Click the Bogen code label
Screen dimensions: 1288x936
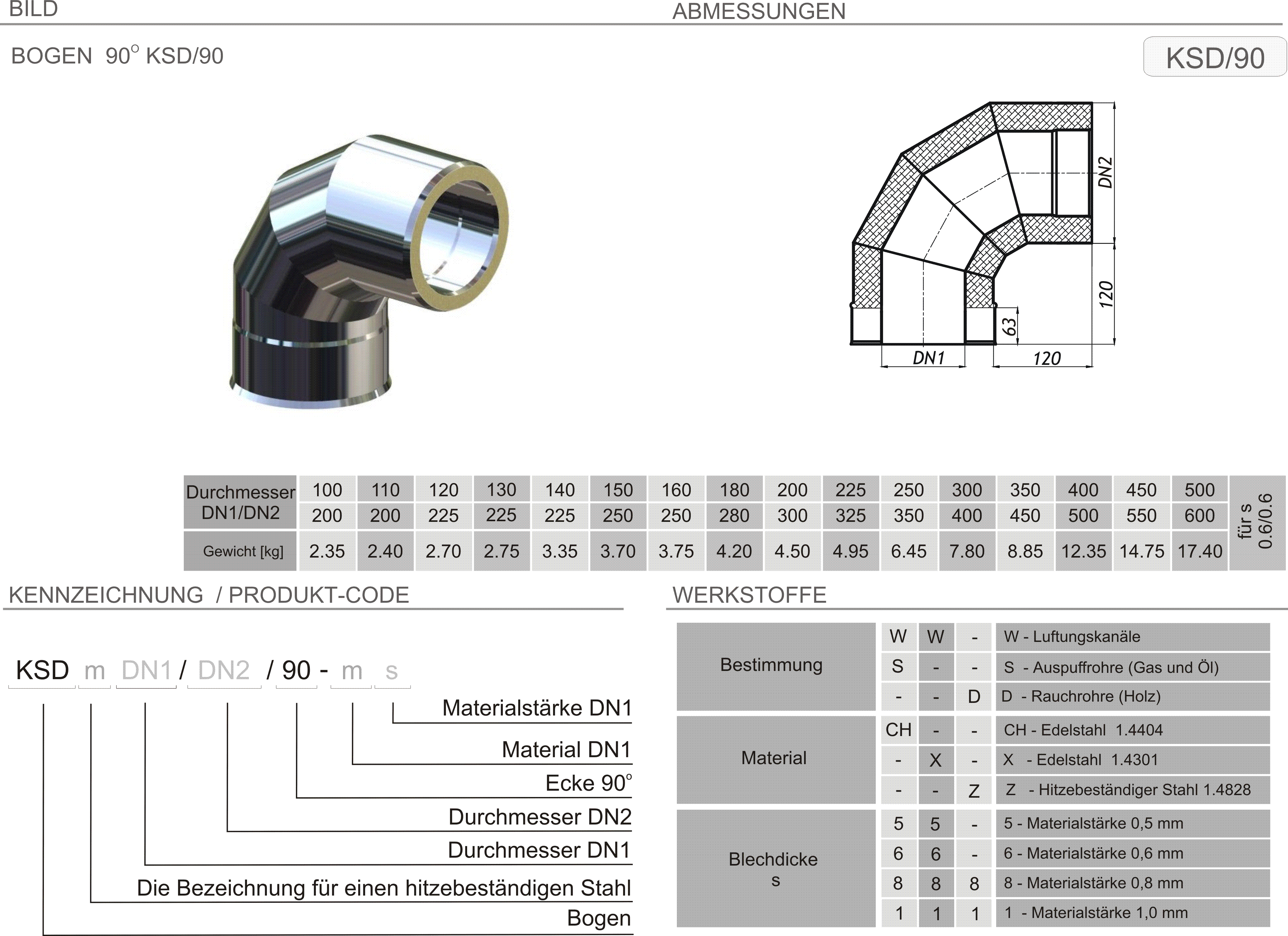pos(599,918)
